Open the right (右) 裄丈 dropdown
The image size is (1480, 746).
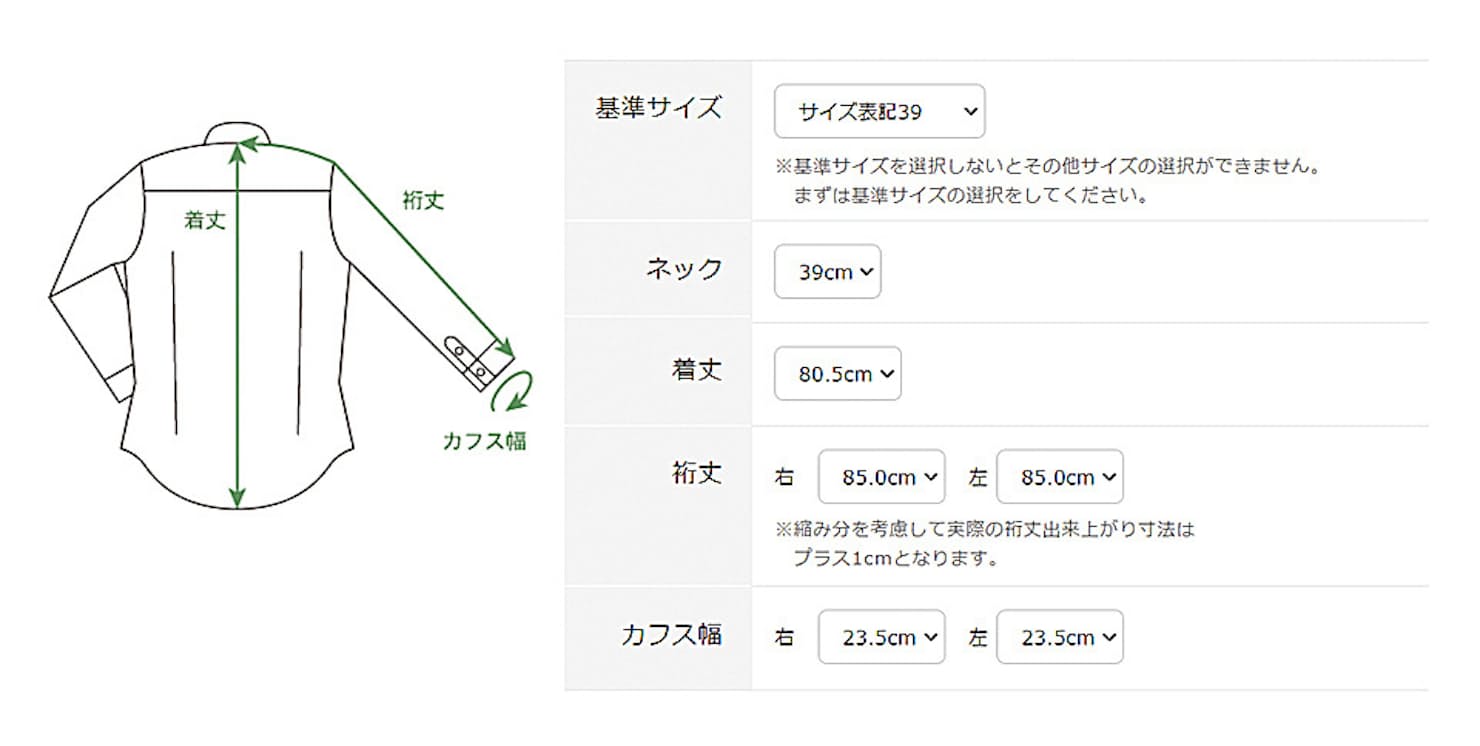pos(880,477)
